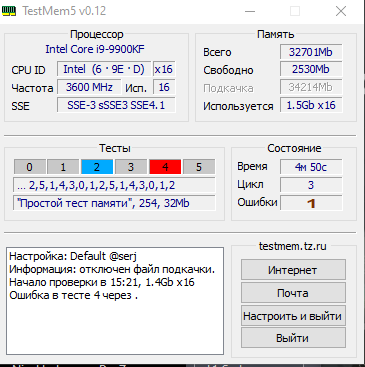Image resolution: width=365 pixels, height=367 pixels.
Task: Click the free memory value 2530Mb
Action: click(x=311, y=69)
